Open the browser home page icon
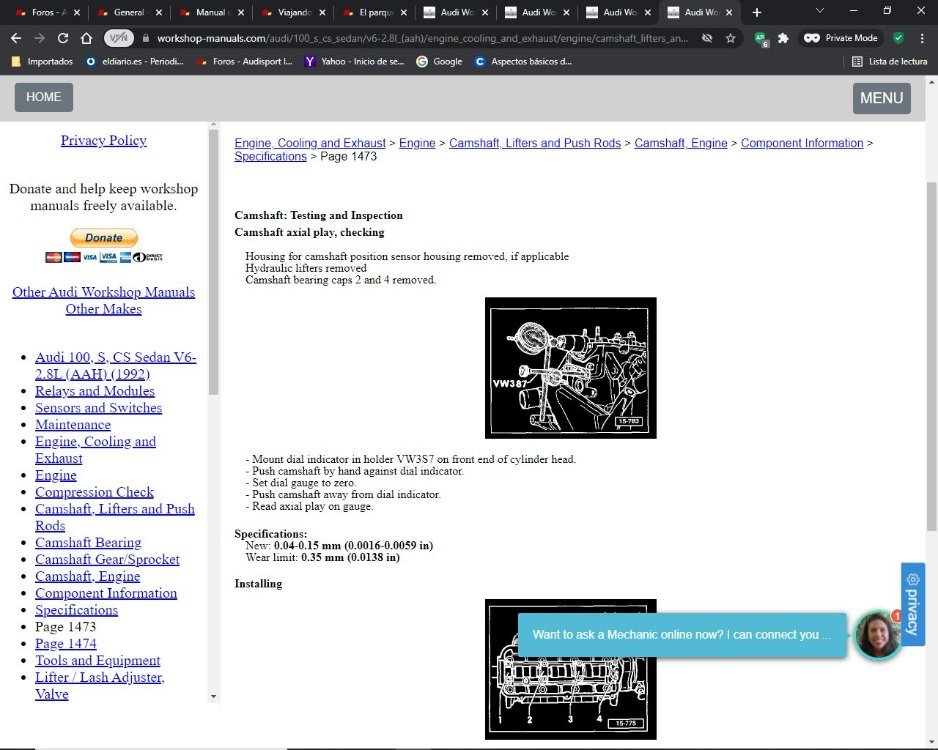 pyautogui.click(x=87, y=38)
